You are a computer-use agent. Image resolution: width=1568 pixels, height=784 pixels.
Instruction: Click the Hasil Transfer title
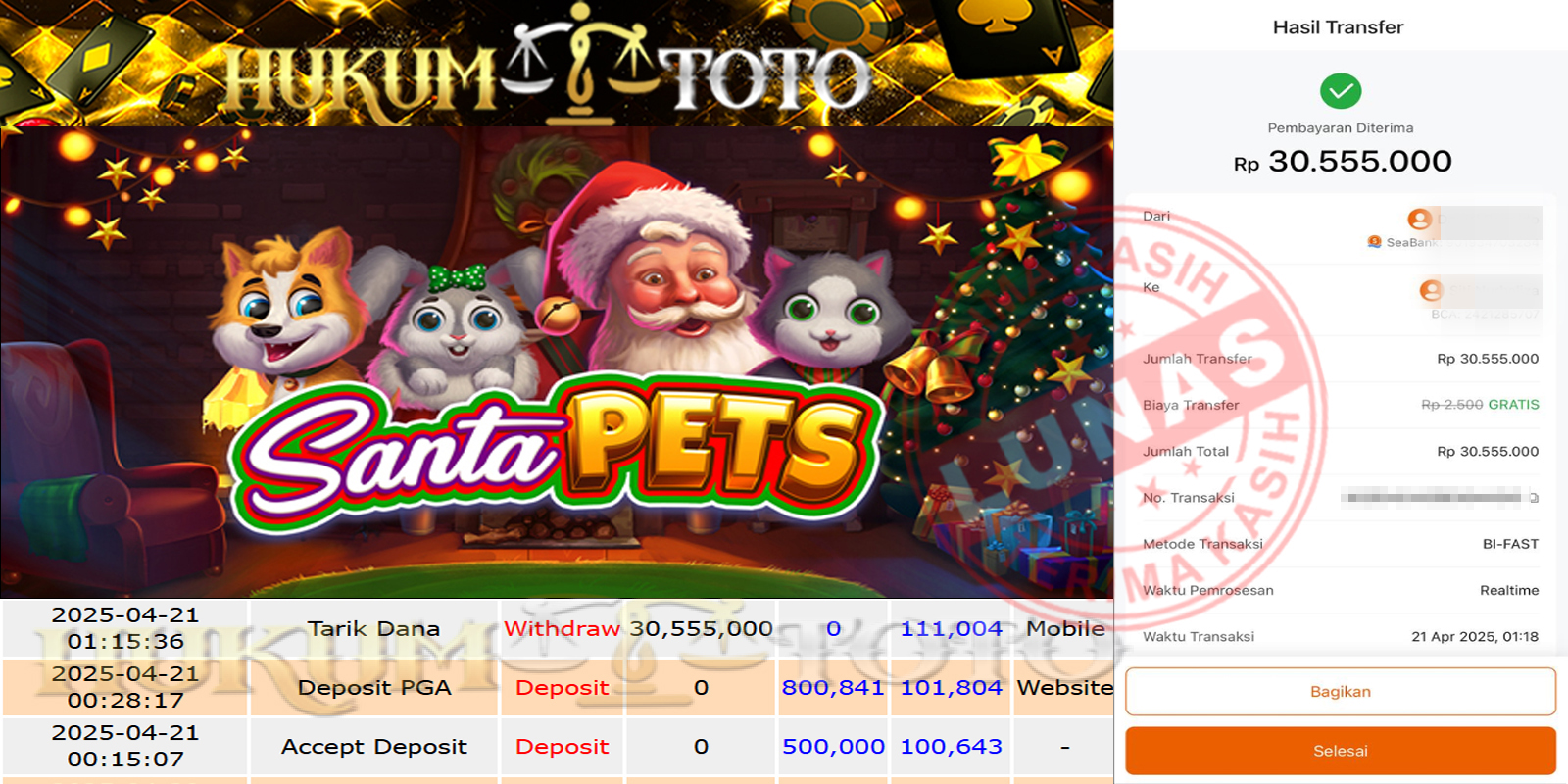[x=1338, y=27]
